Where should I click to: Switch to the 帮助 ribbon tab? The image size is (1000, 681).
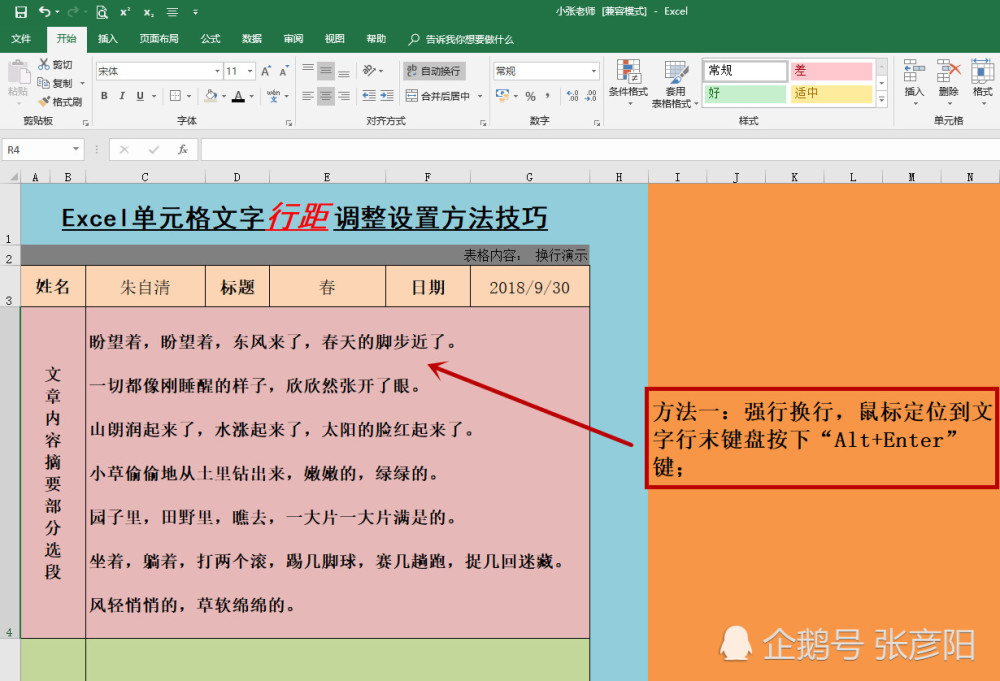[x=376, y=39]
